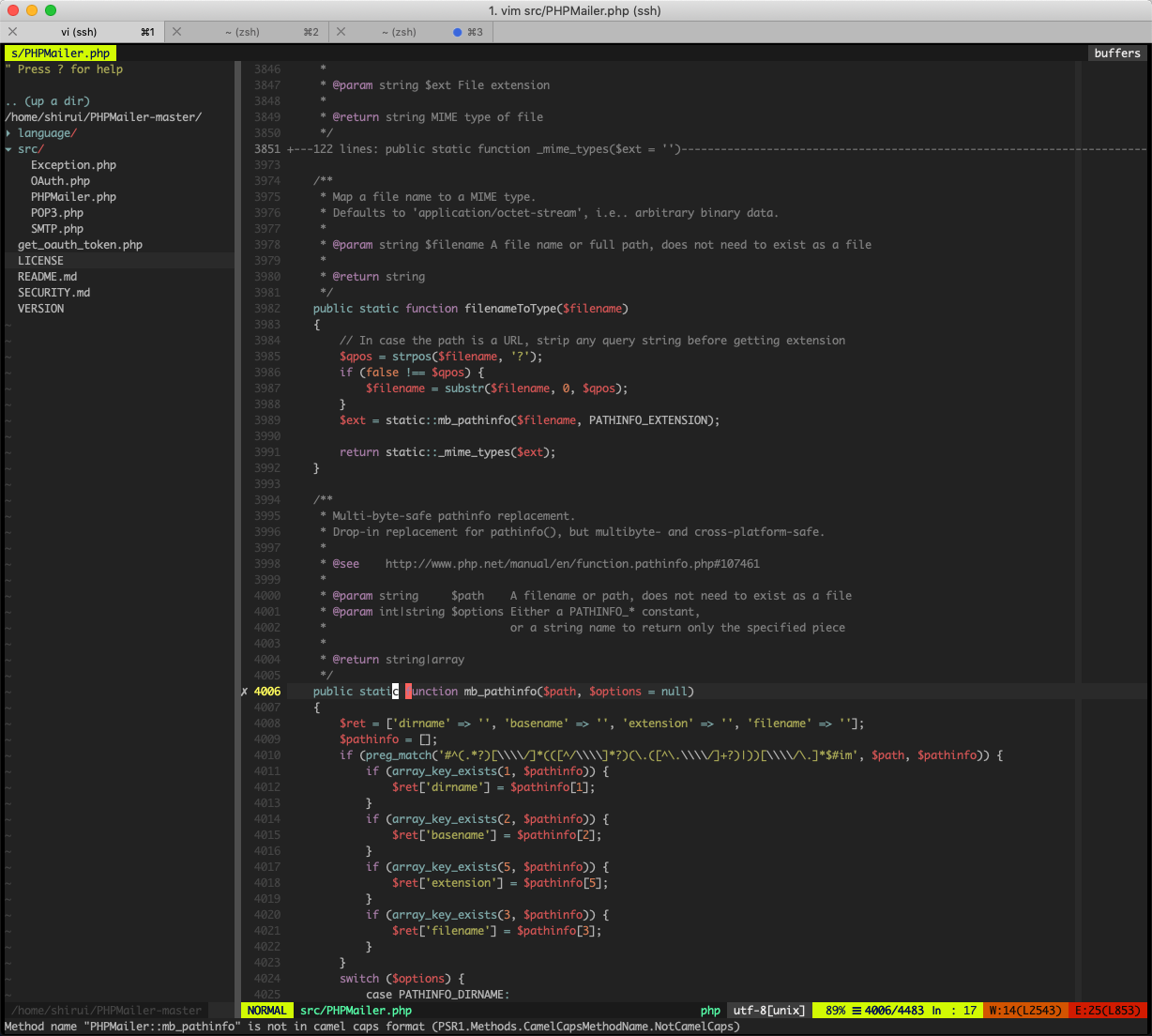Open the language/ folder in tree
The height and width of the screenshot is (1036, 1152).
[x=47, y=133]
